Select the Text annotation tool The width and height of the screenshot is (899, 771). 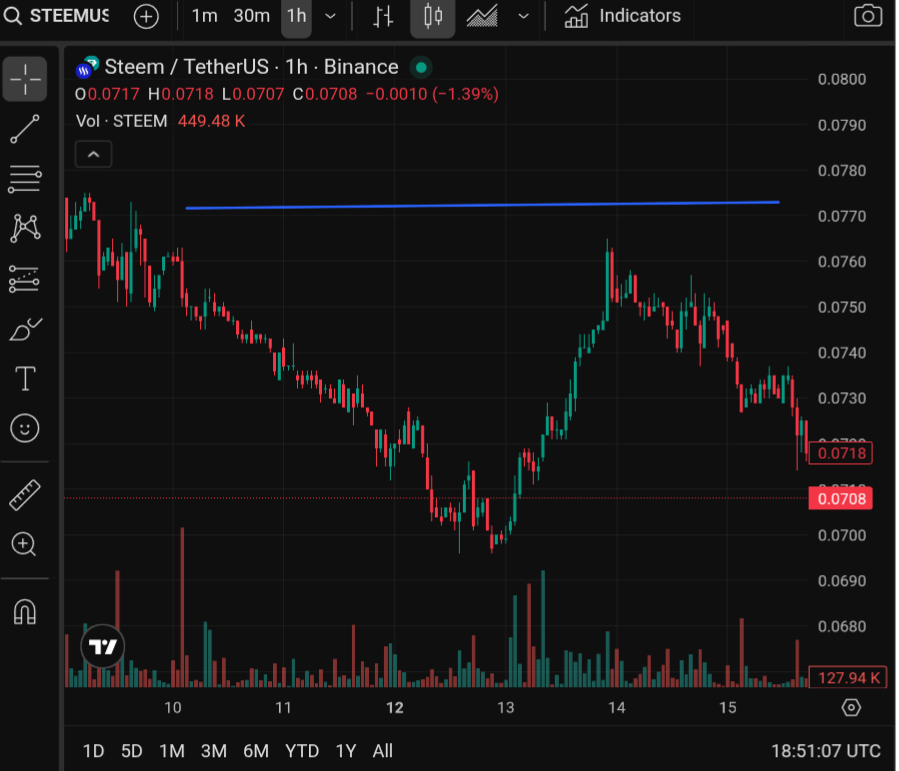[25, 379]
